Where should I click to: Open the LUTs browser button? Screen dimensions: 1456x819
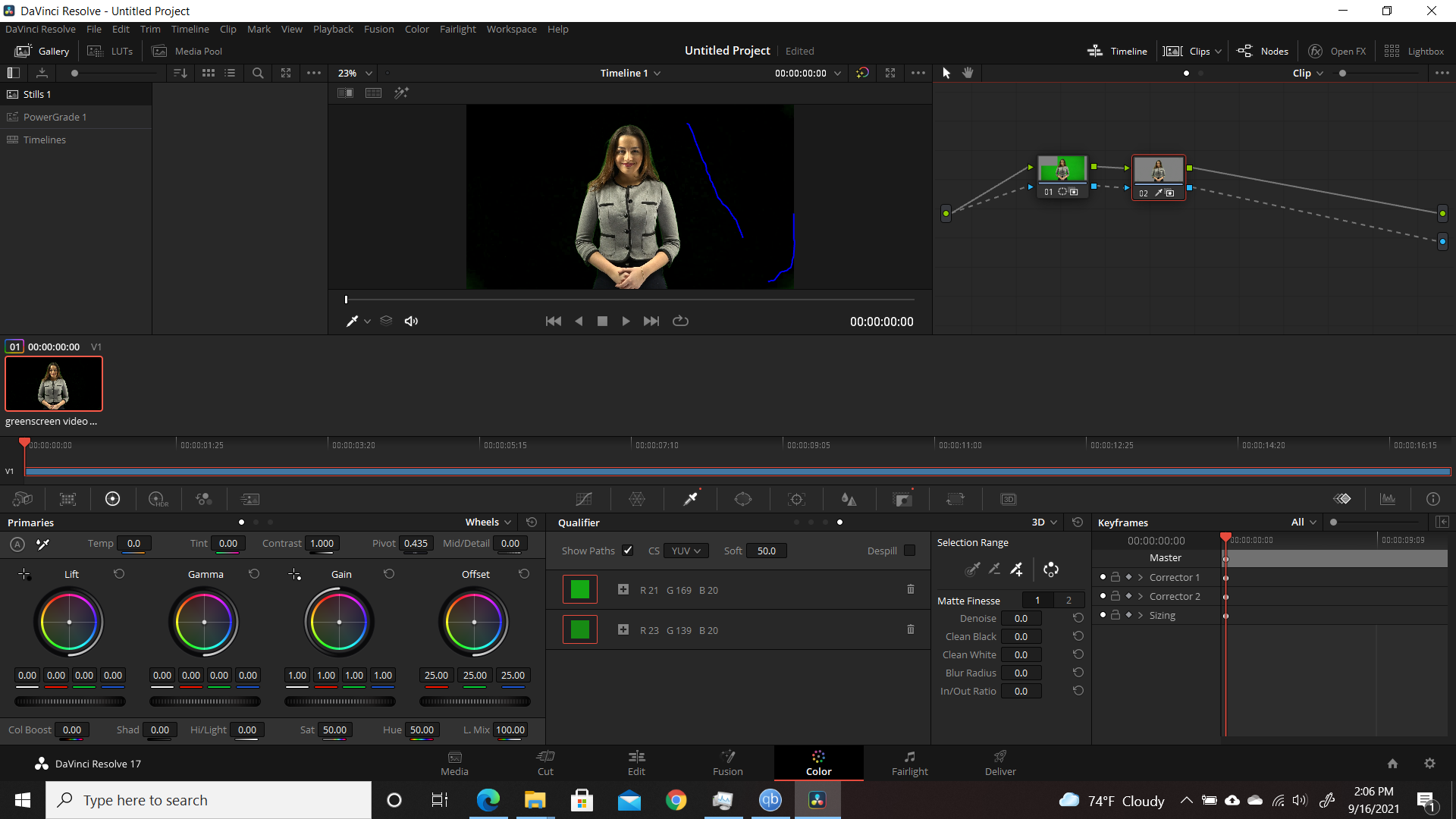pyautogui.click(x=111, y=51)
